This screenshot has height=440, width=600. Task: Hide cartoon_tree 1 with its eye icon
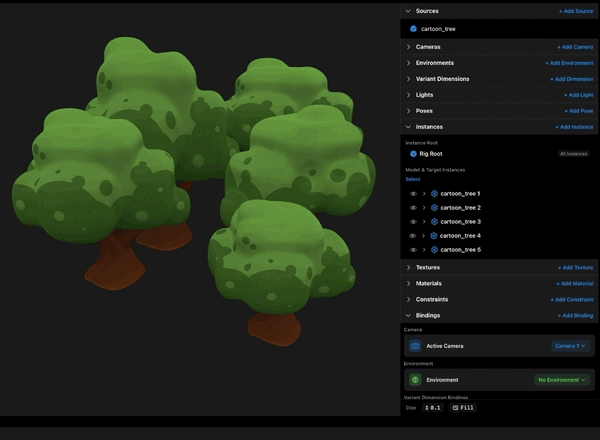(413, 194)
